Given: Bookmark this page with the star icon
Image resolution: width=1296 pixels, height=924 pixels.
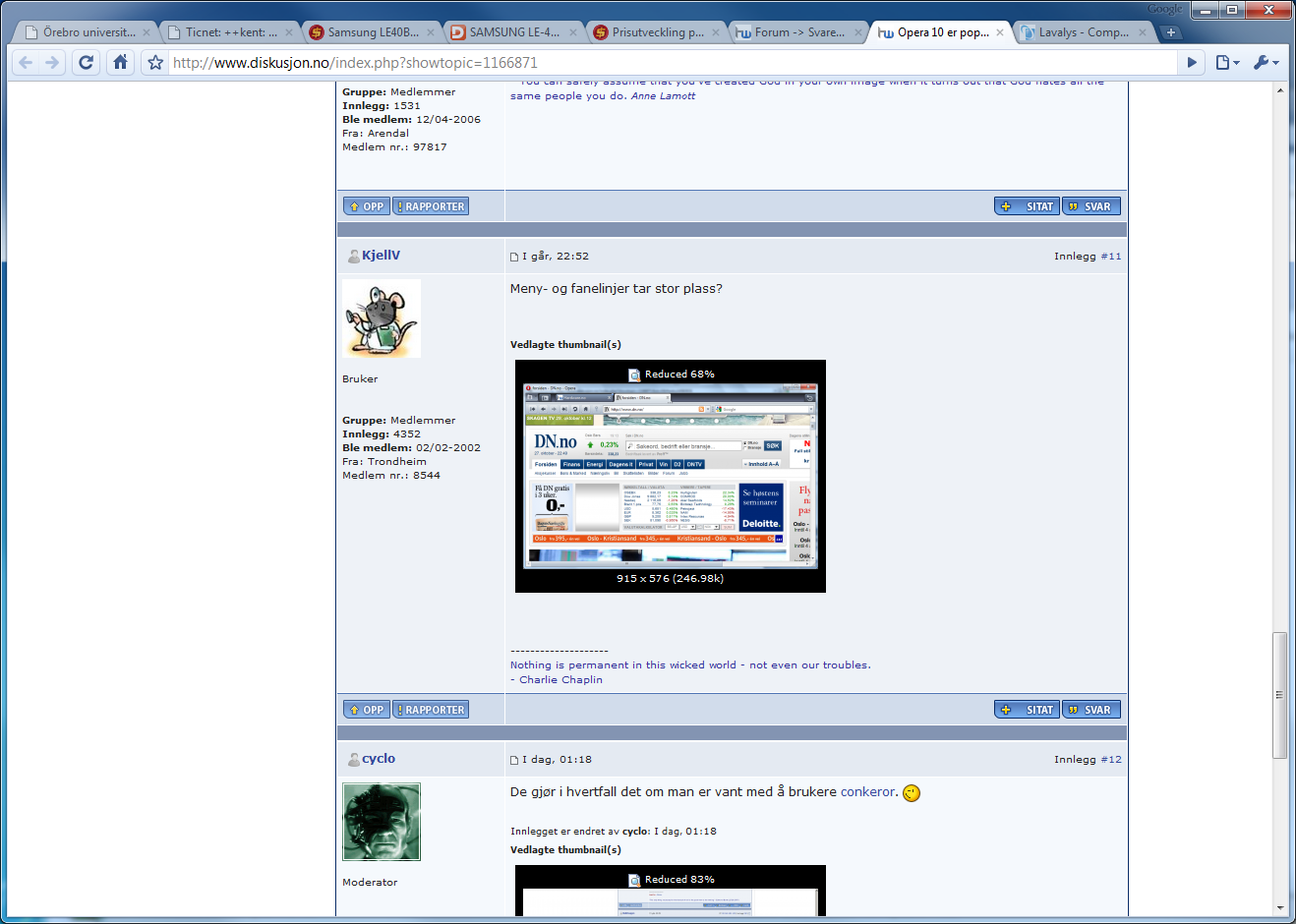Looking at the screenshot, I should pyautogui.click(x=155, y=62).
